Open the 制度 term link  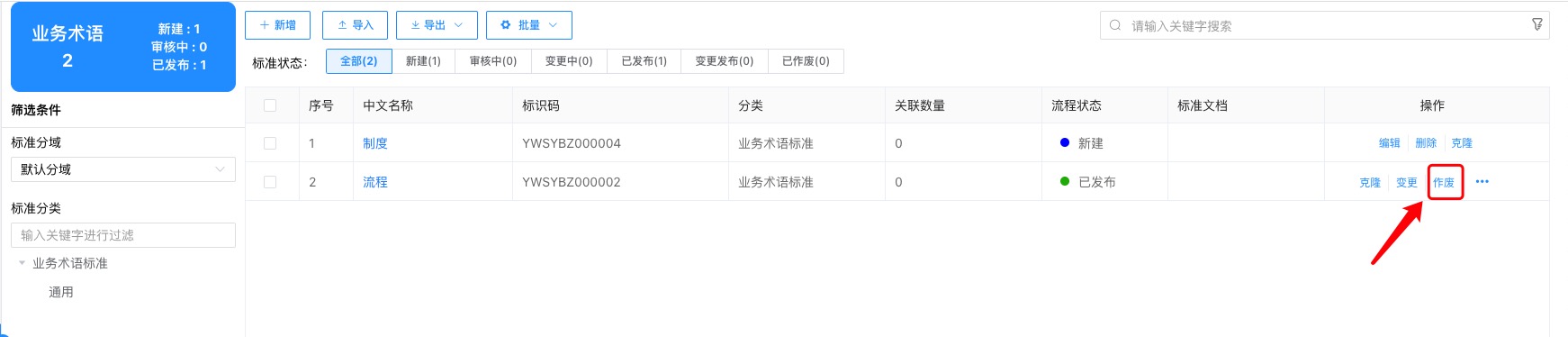[x=375, y=143]
